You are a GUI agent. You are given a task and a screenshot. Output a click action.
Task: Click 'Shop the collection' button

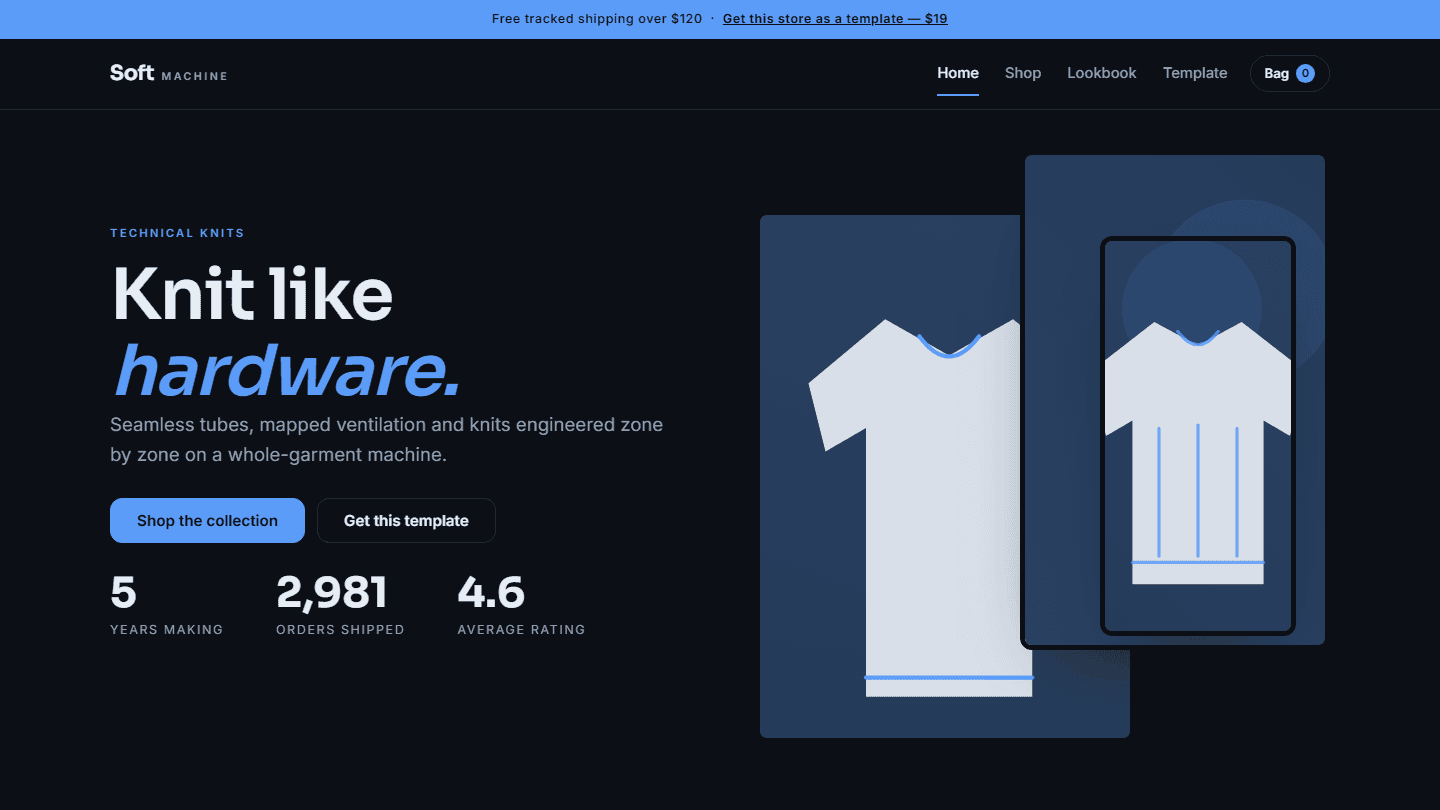[207, 520]
